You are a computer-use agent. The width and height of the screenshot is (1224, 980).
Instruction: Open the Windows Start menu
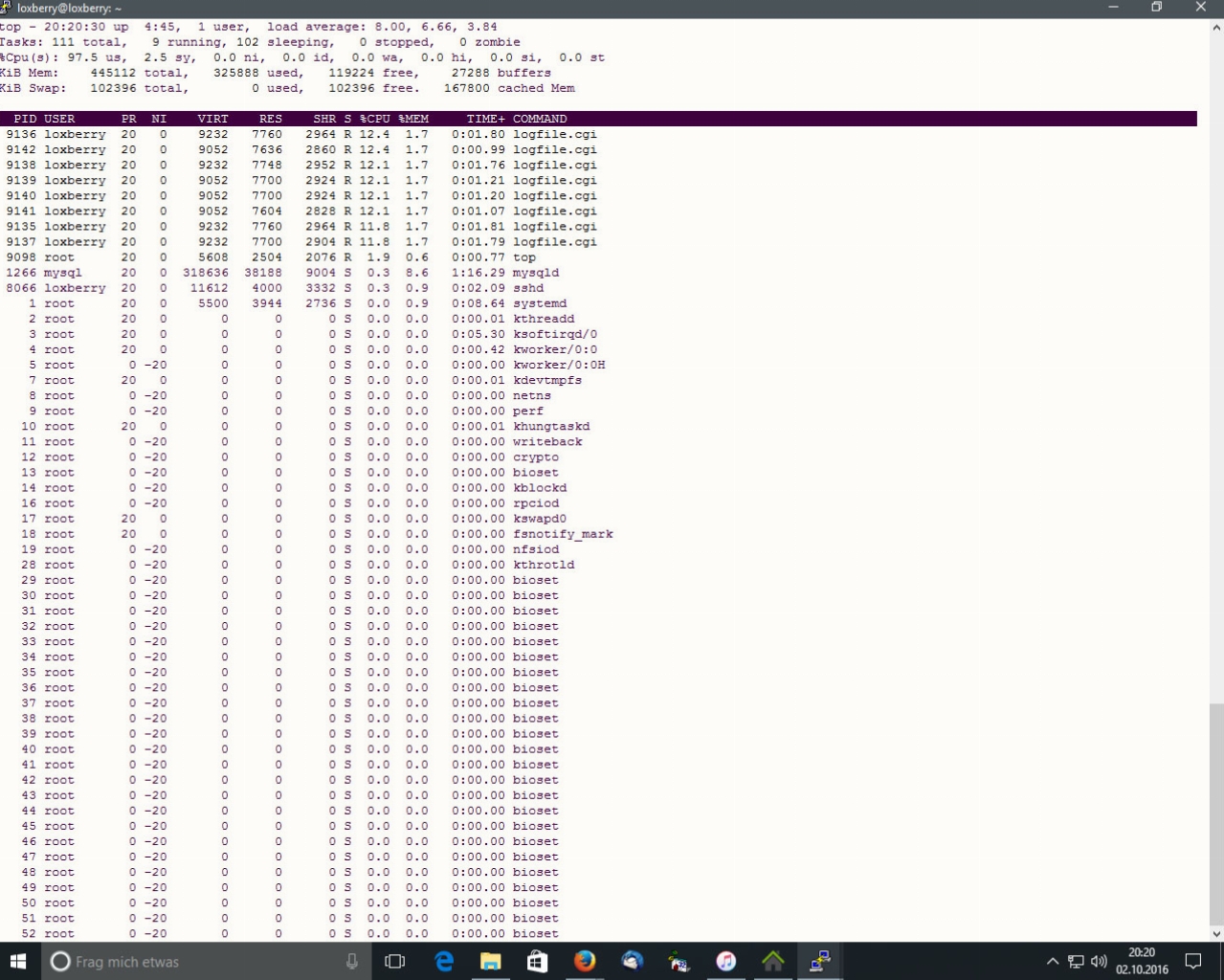tap(18, 961)
